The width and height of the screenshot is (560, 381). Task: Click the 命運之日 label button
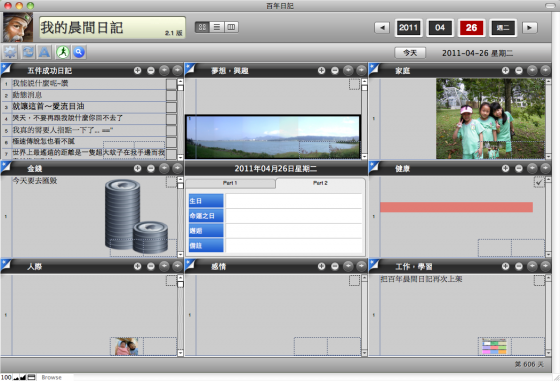point(206,216)
